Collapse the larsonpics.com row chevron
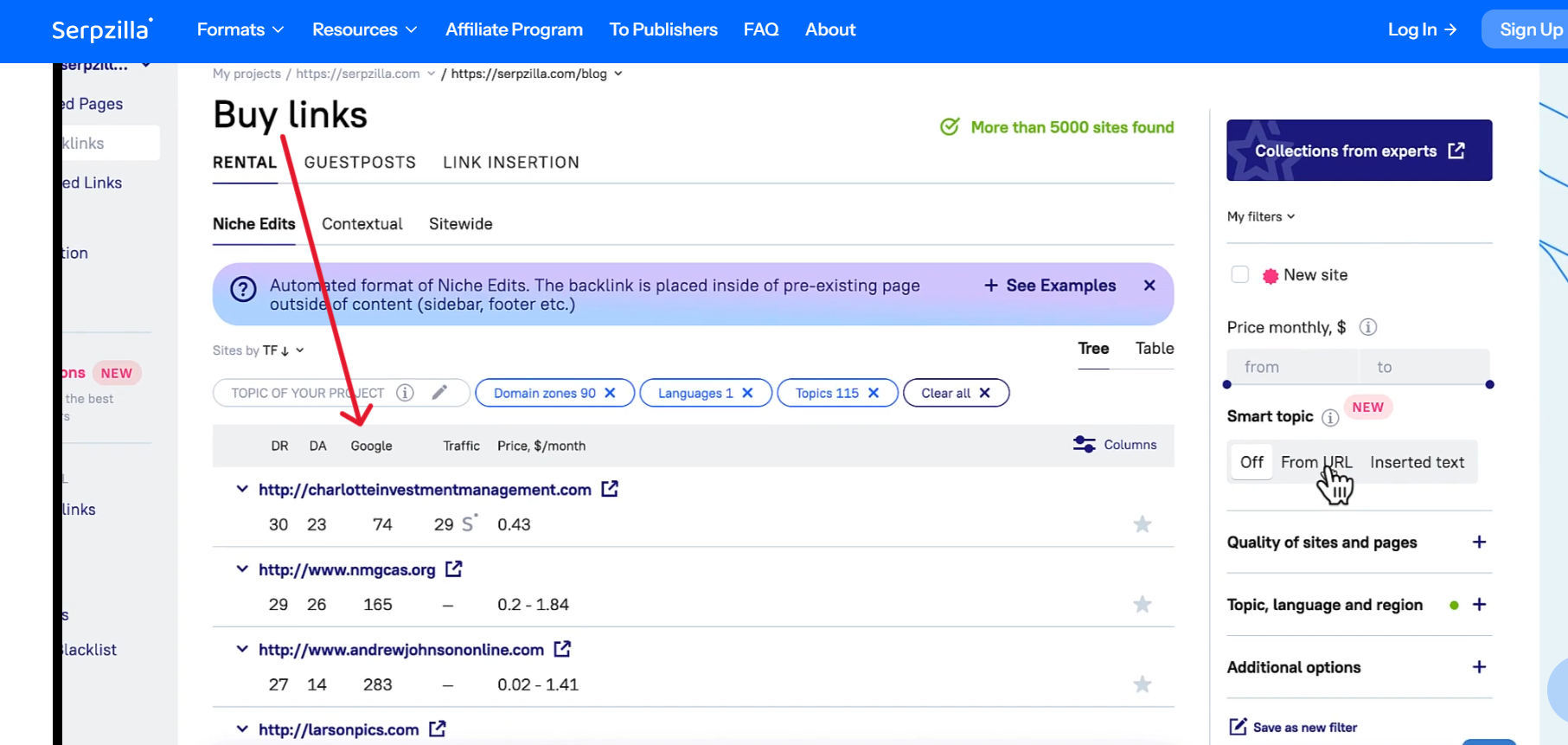 242,729
